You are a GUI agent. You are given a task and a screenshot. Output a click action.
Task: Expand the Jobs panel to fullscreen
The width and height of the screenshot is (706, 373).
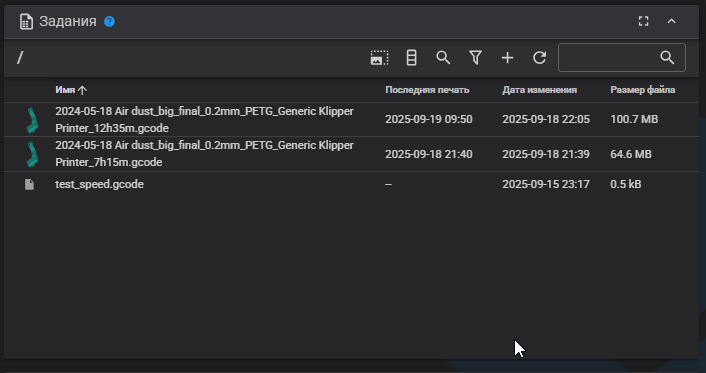pyautogui.click(x=643, y=21)
